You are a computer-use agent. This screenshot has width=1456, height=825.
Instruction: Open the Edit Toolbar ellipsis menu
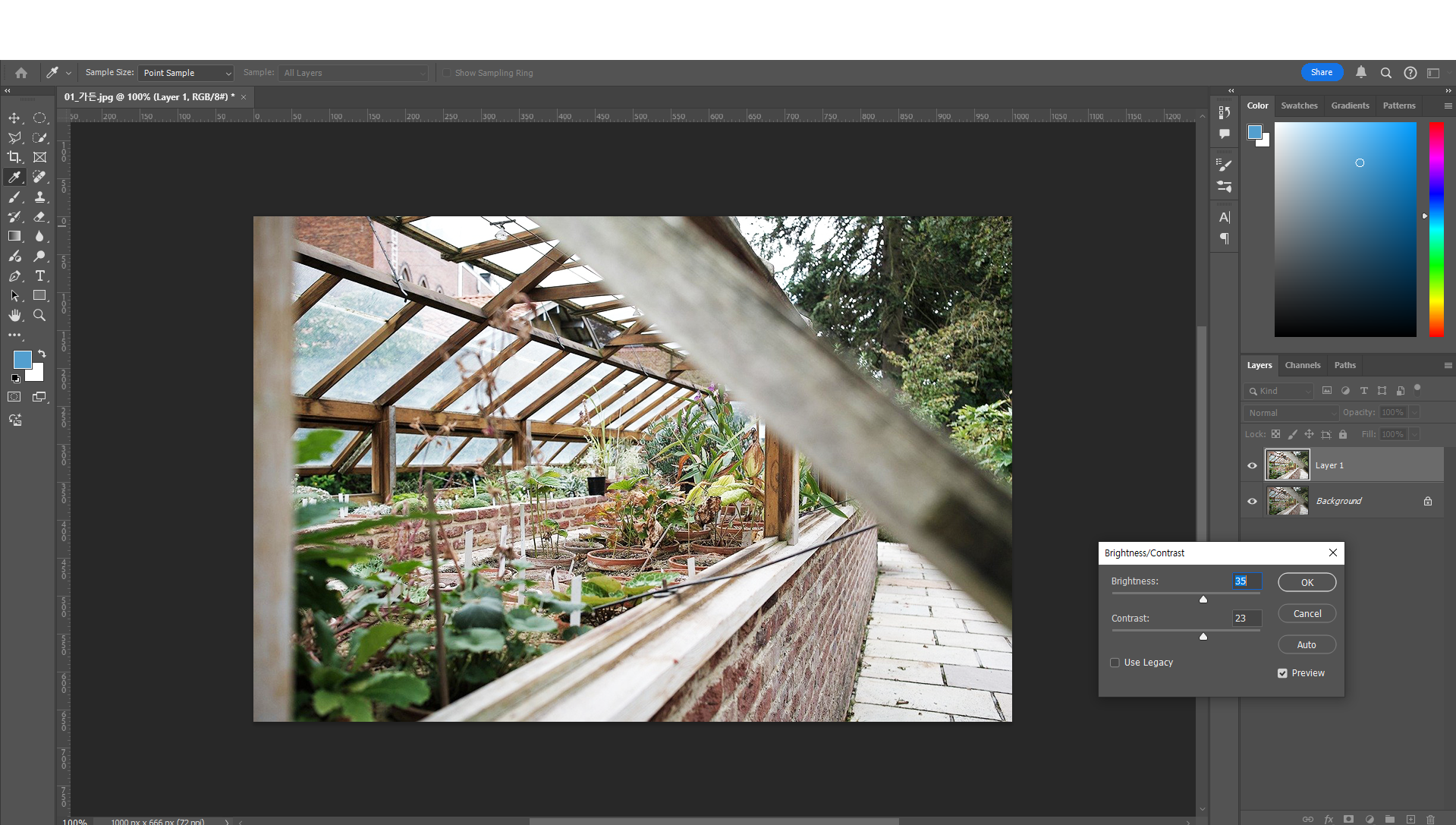14,335
